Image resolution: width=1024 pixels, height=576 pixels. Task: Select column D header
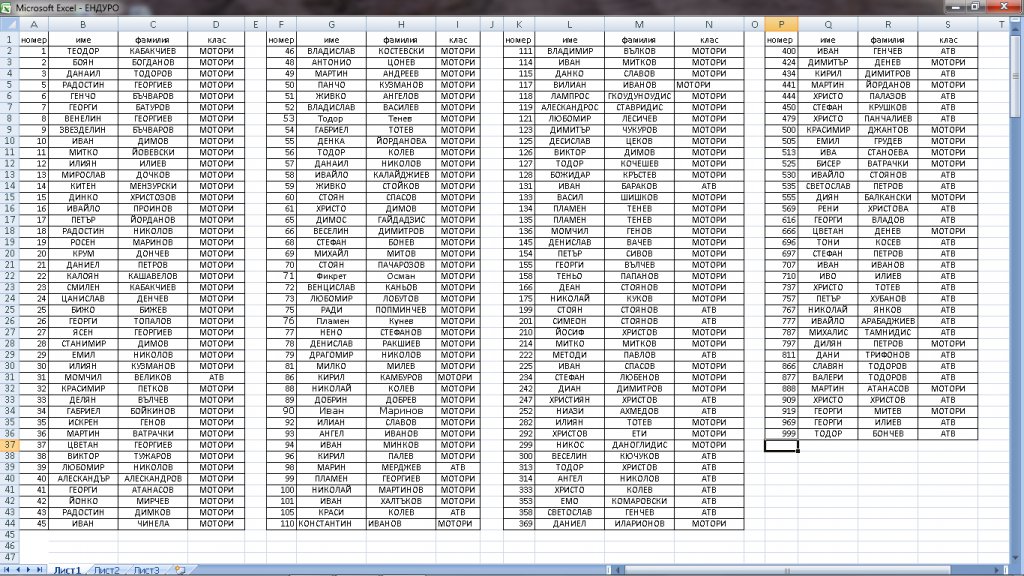[x=216, y=25]
